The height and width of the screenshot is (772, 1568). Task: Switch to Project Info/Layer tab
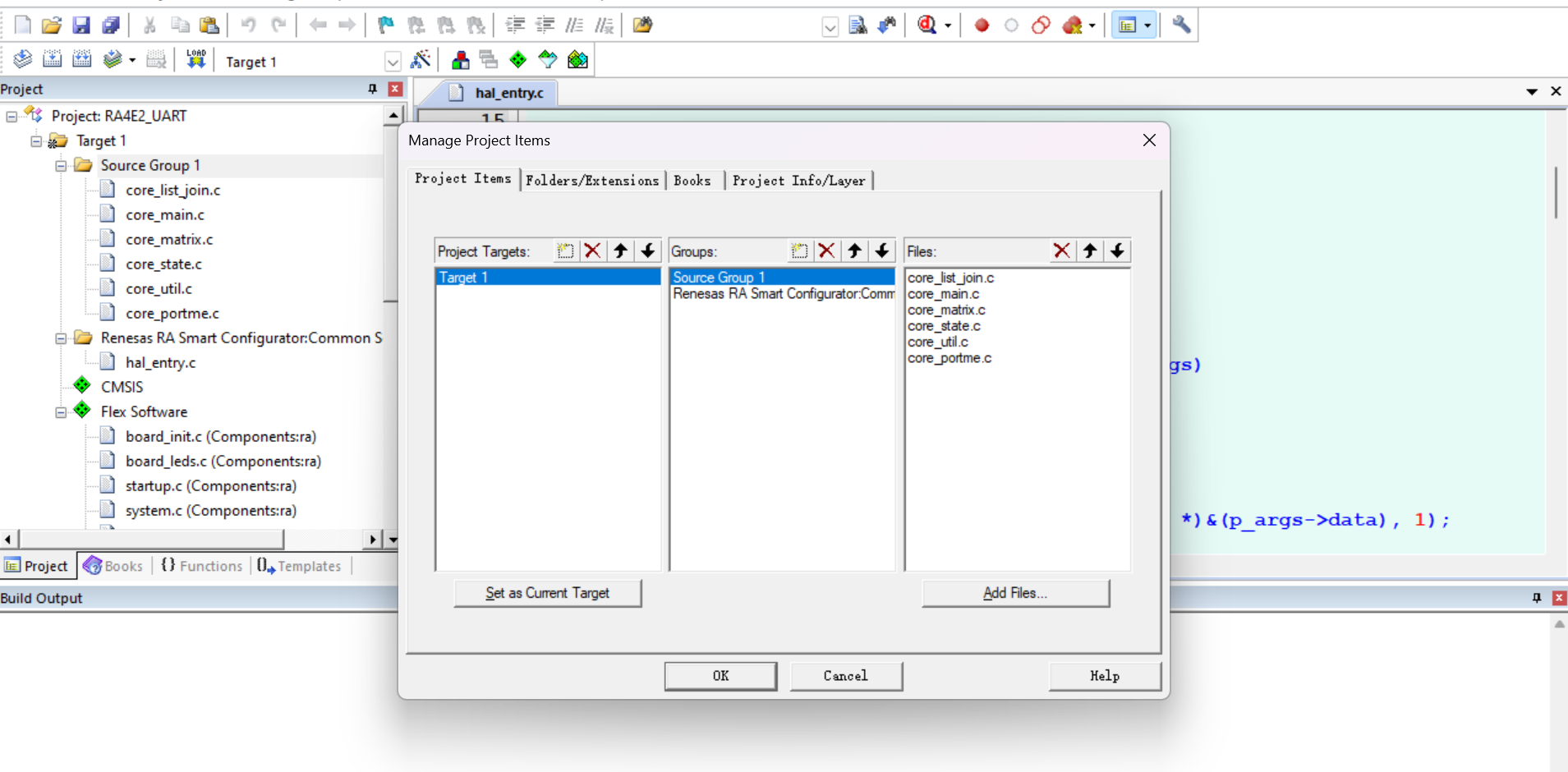click(799, 181)
